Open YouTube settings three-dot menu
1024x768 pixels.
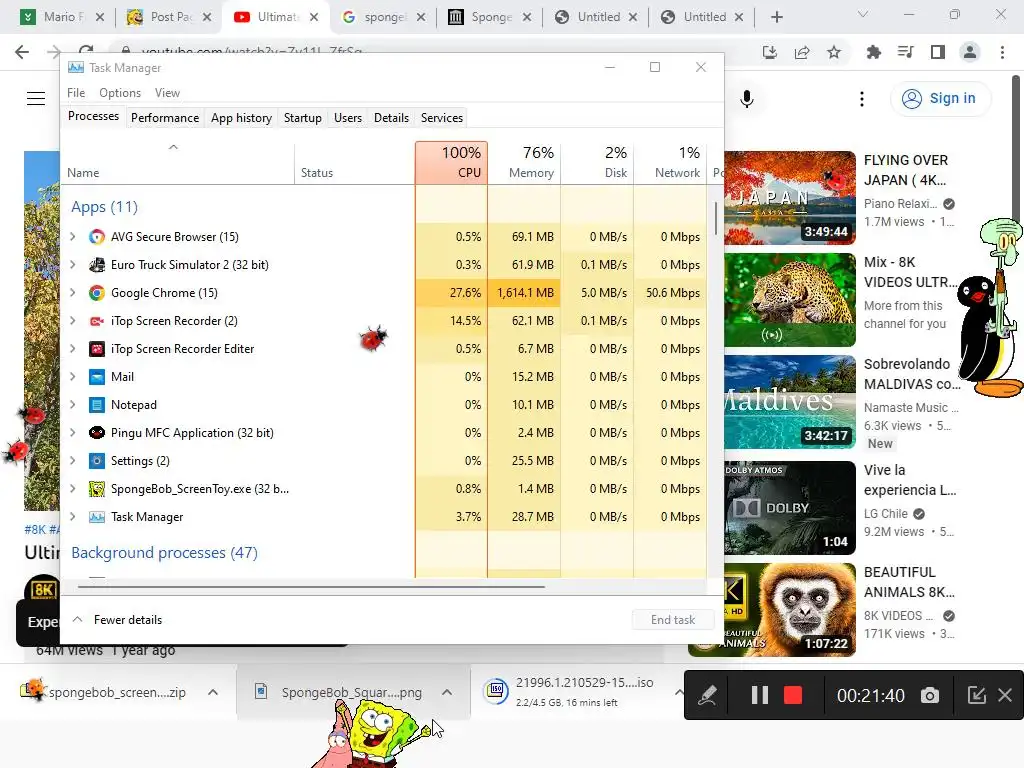(x=862, y=99)
